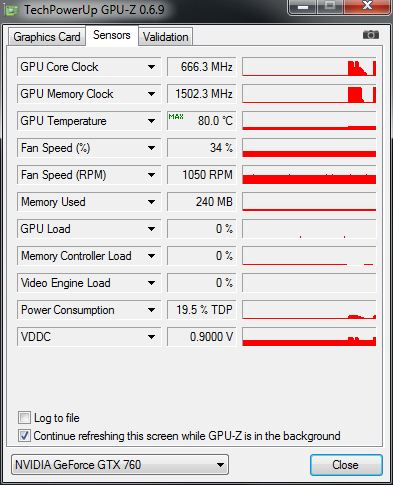Open GPU Temperature sensor dropdown arrow

151,121
